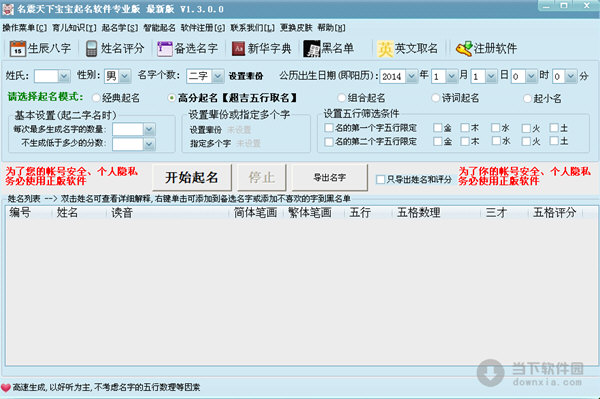Sort by the 五行 column header
The image size is (600, 399).
coord(368,213)
